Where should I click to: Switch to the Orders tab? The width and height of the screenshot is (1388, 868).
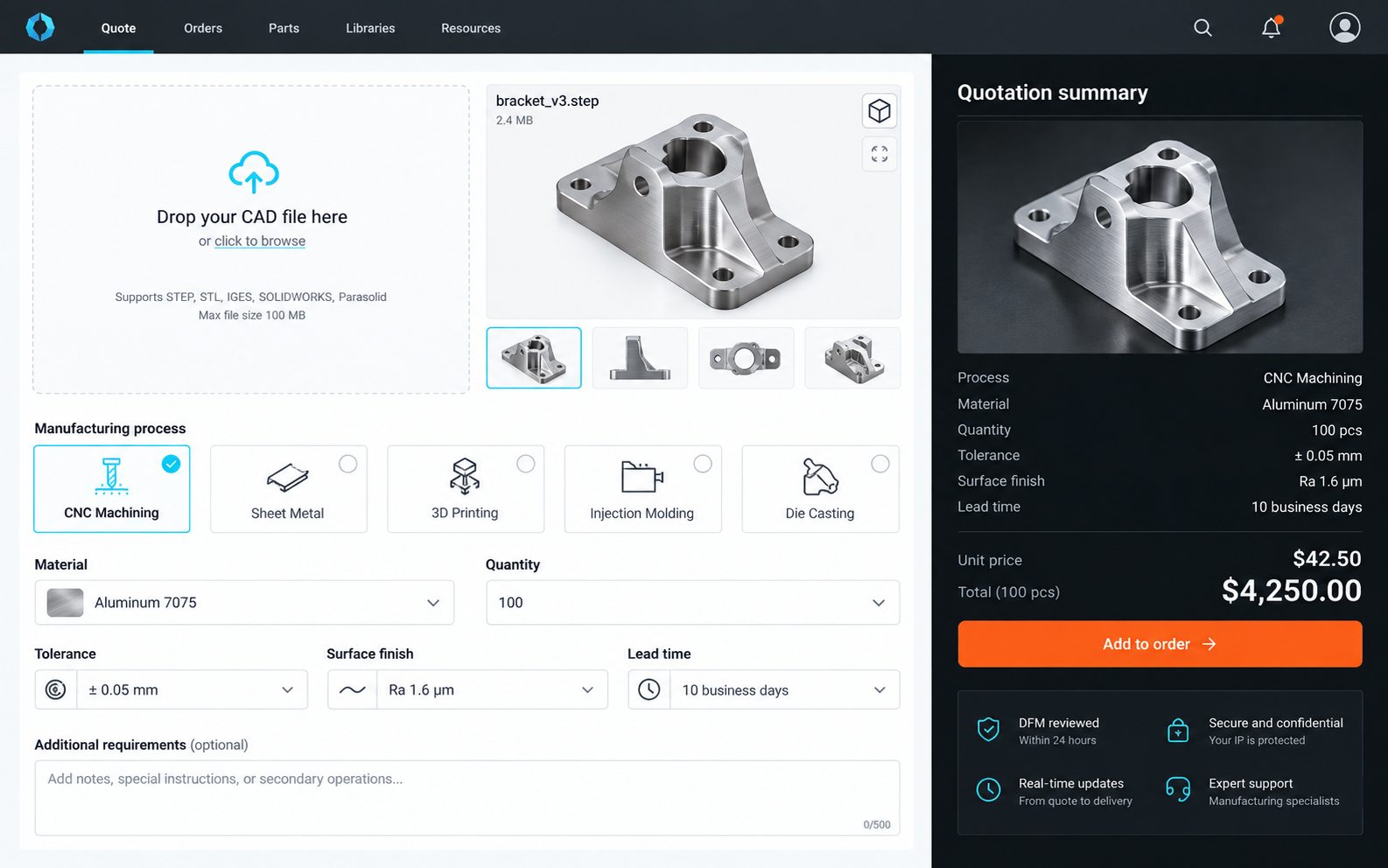coord(203,28)
